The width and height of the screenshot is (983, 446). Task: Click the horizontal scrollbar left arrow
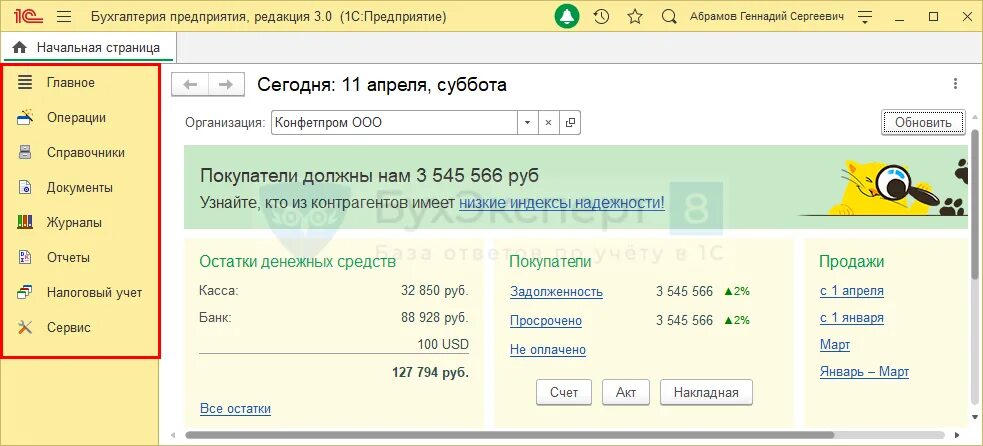(174, 435)
